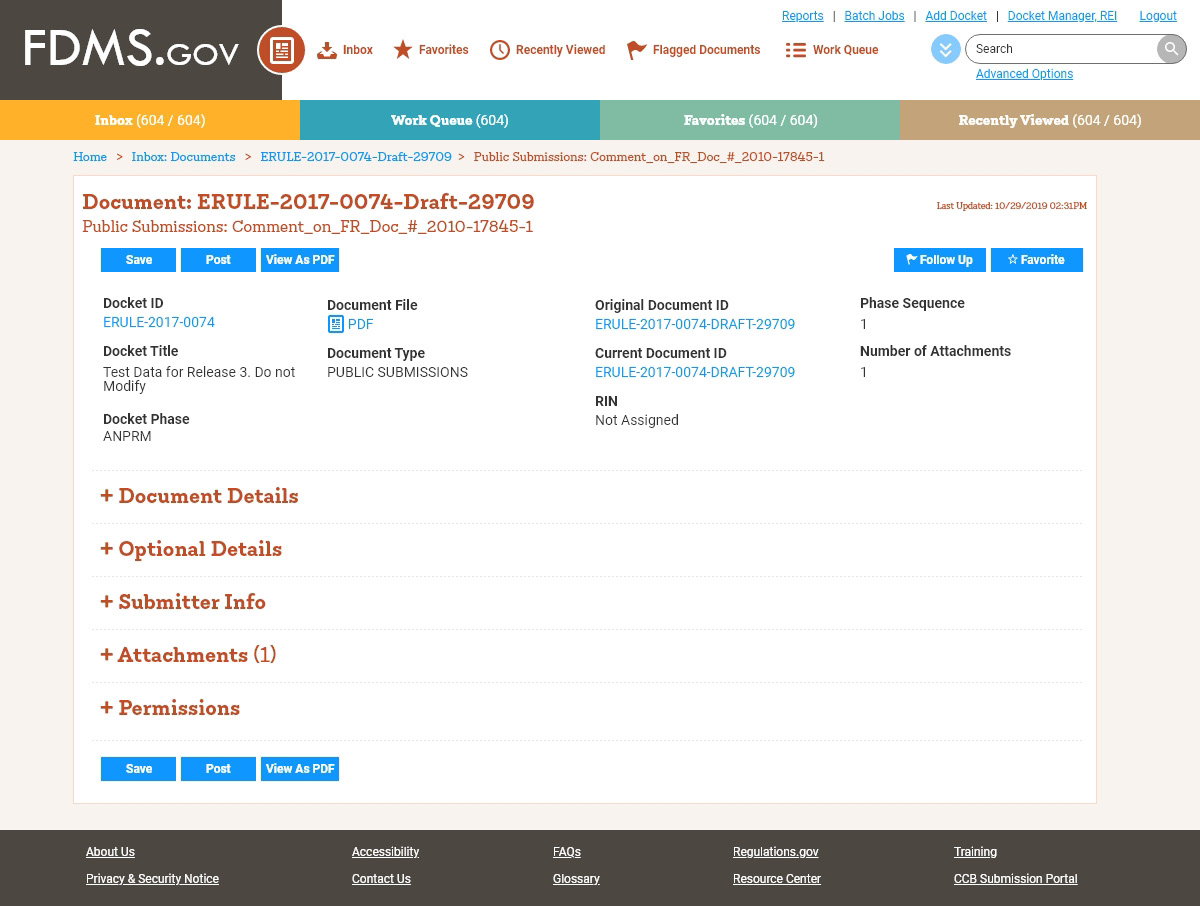Open the Inbox tray icon
The image size is (1200, 906).
coord(327,50)
